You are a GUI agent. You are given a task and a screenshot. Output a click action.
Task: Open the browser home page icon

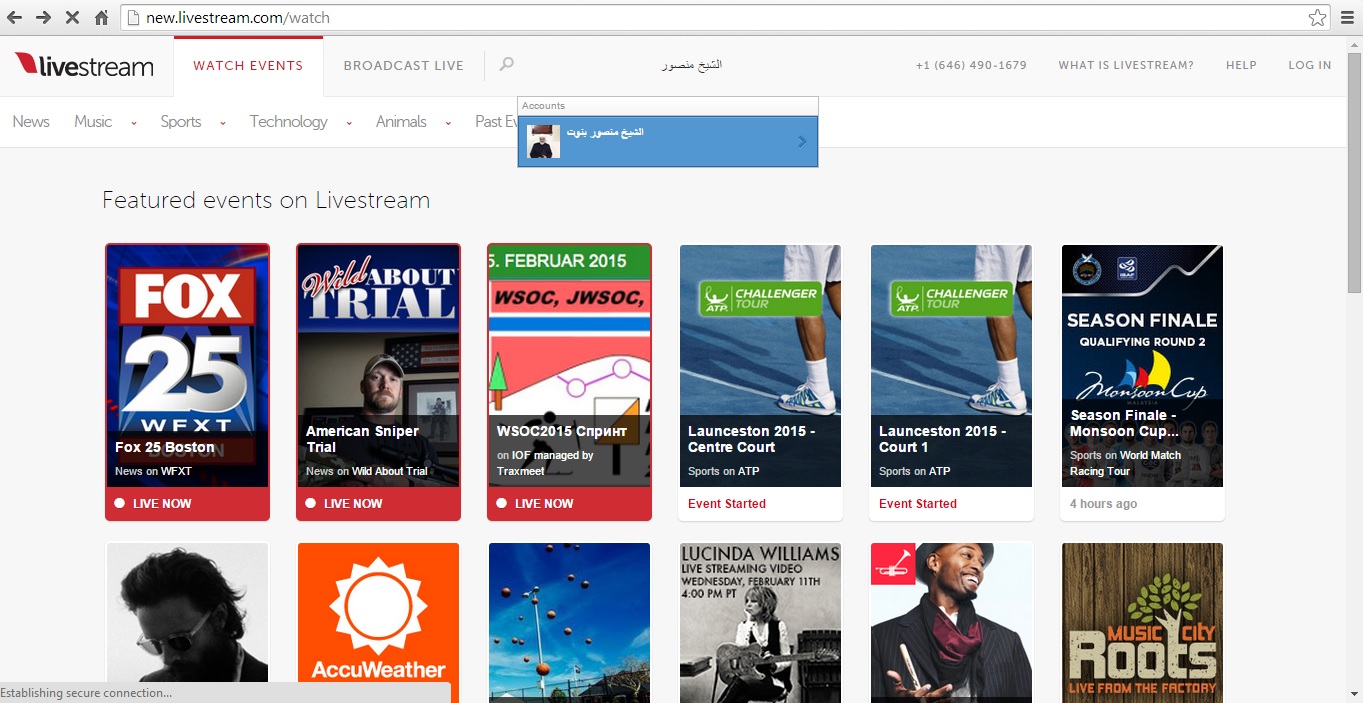pyautogui.click(x=101, y=18)
